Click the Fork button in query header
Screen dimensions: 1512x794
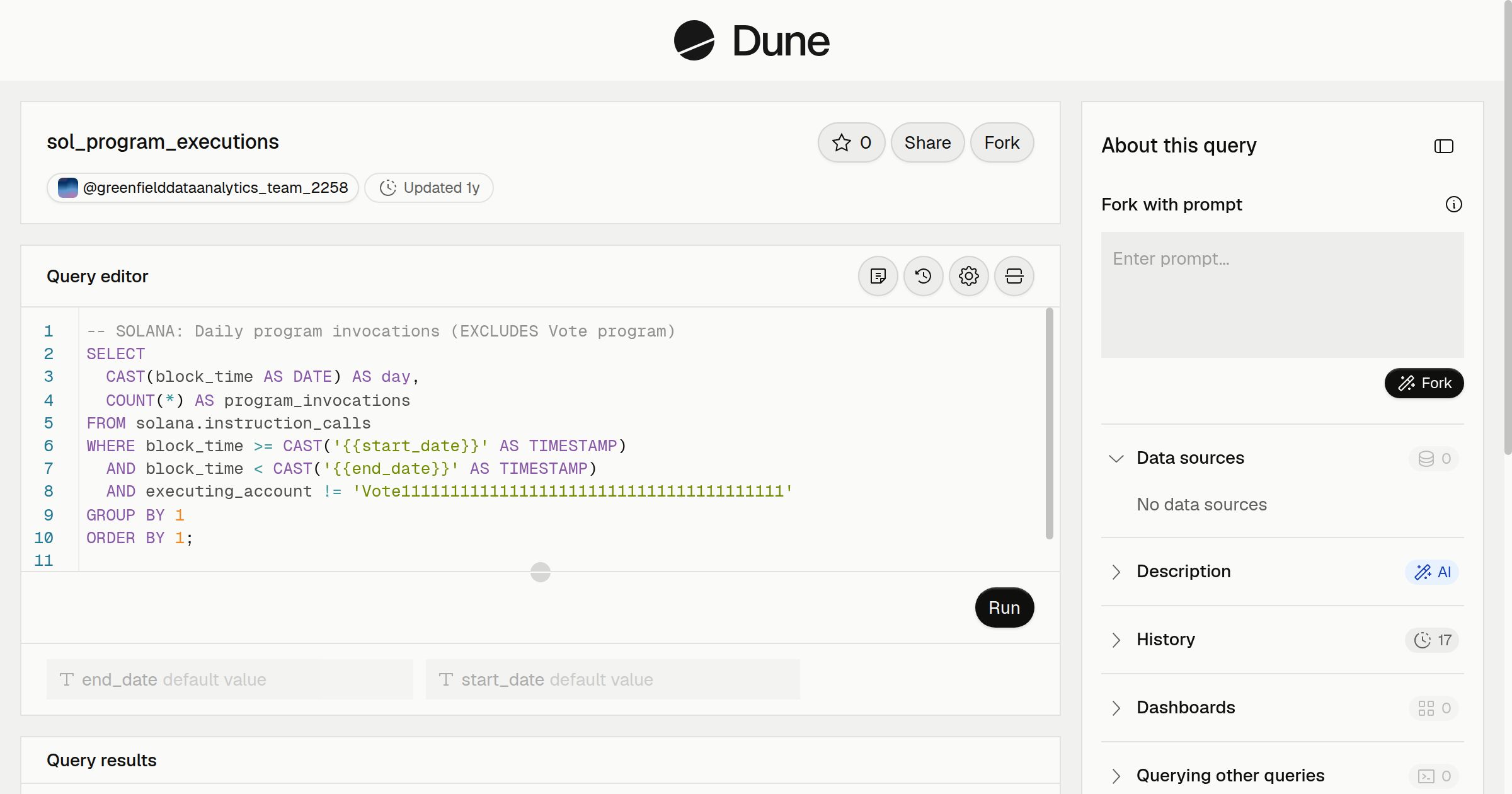pos(1002,142)
